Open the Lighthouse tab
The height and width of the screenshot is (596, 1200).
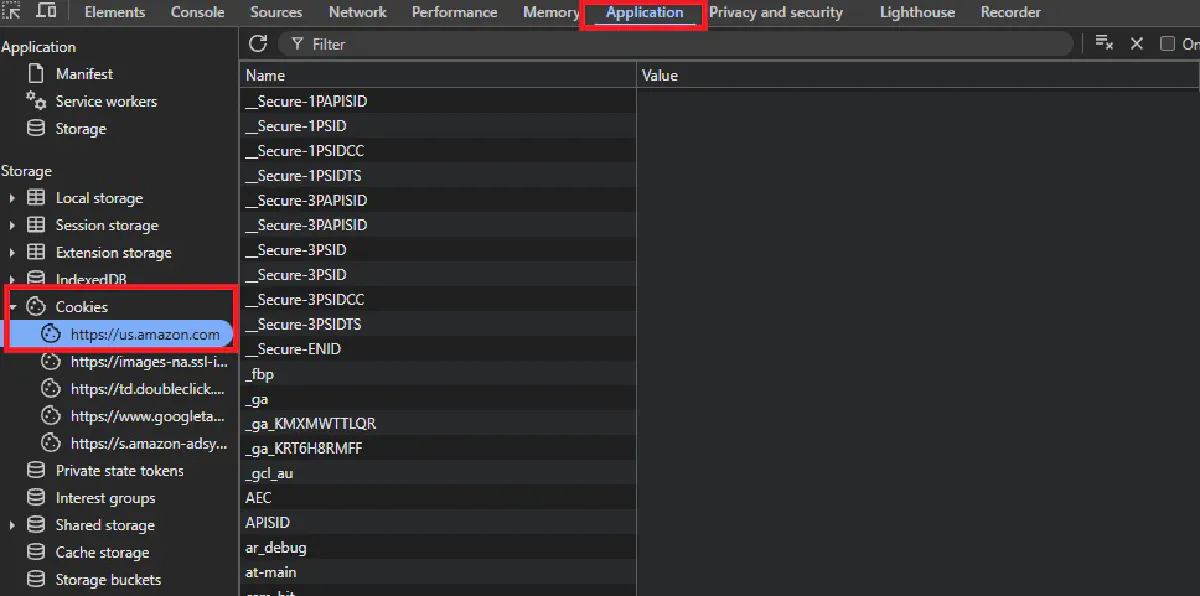click(x=917, y=12)
